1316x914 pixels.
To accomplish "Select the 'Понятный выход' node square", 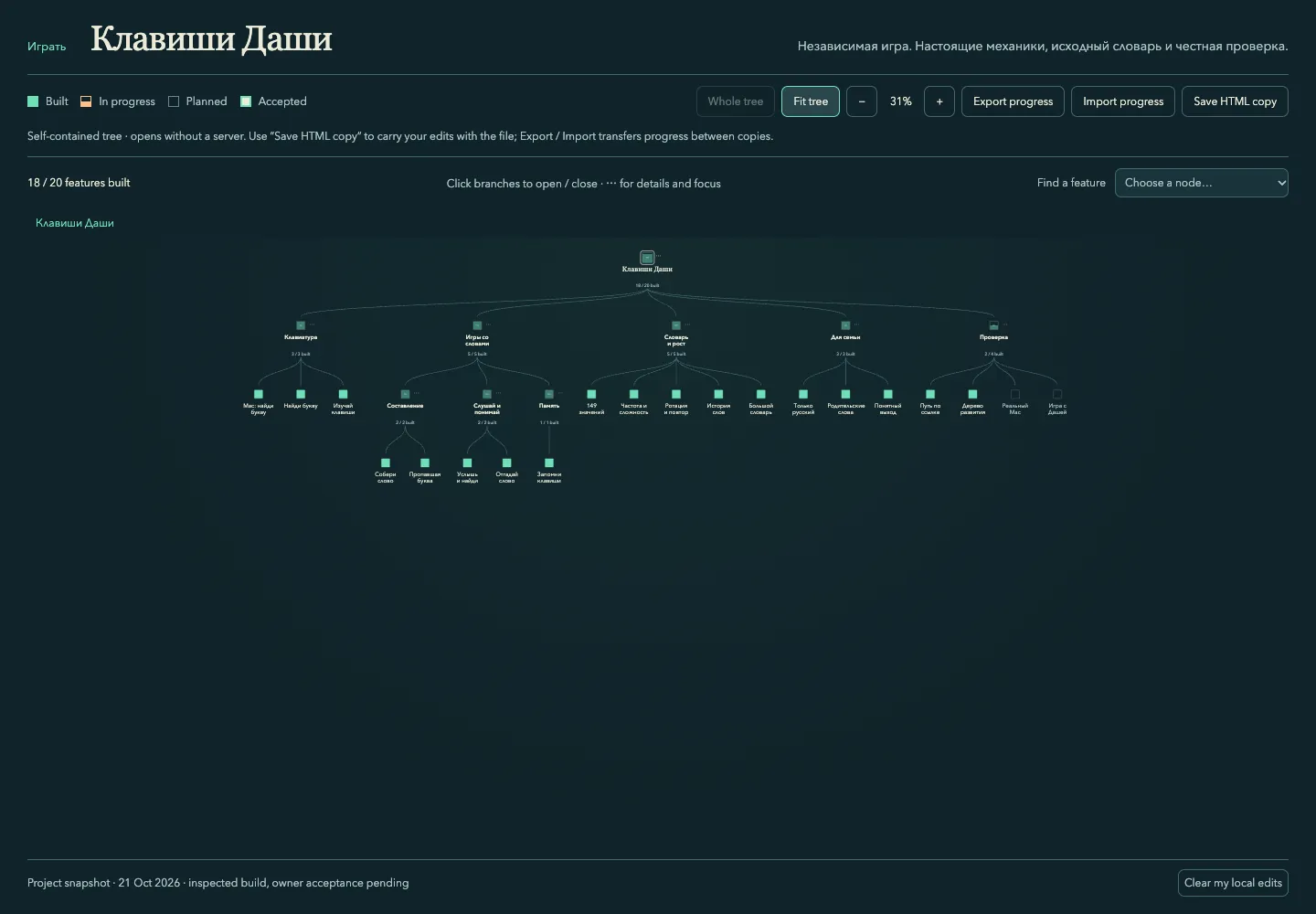I will [888, 394].
